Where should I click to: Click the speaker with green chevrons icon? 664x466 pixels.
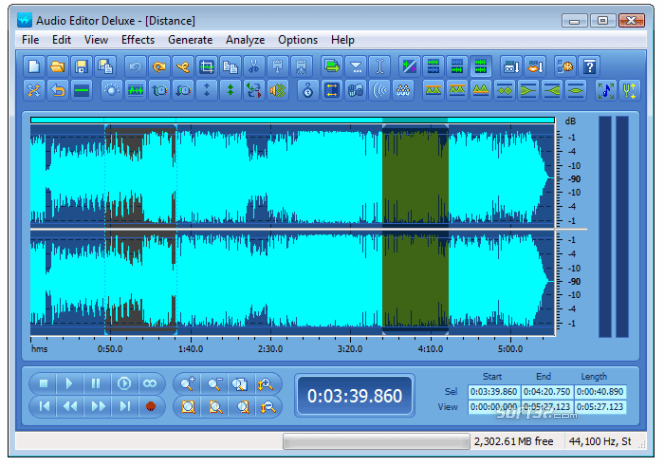(278, 90)
